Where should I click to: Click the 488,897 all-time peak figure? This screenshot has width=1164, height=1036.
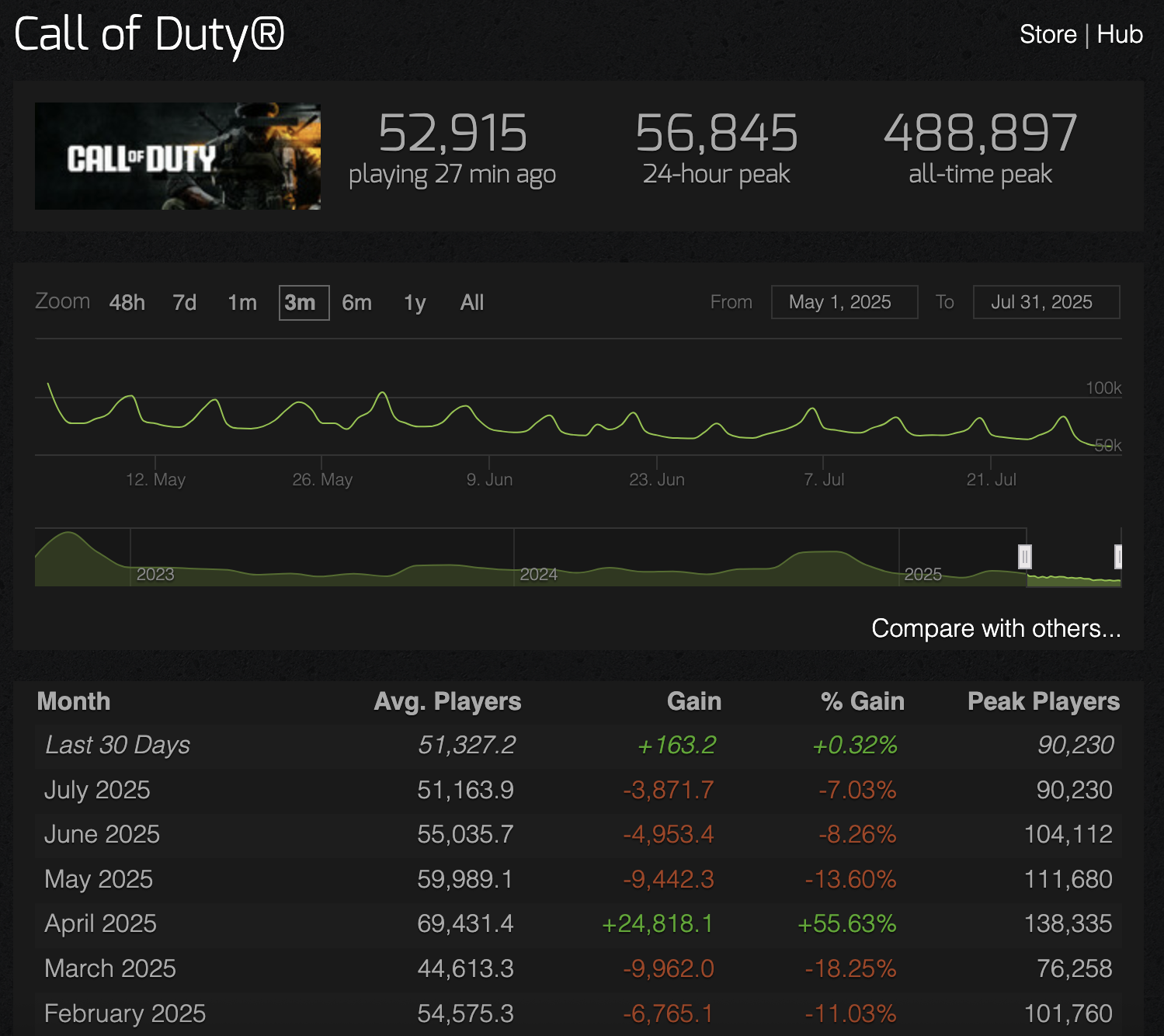pos(981,133)
